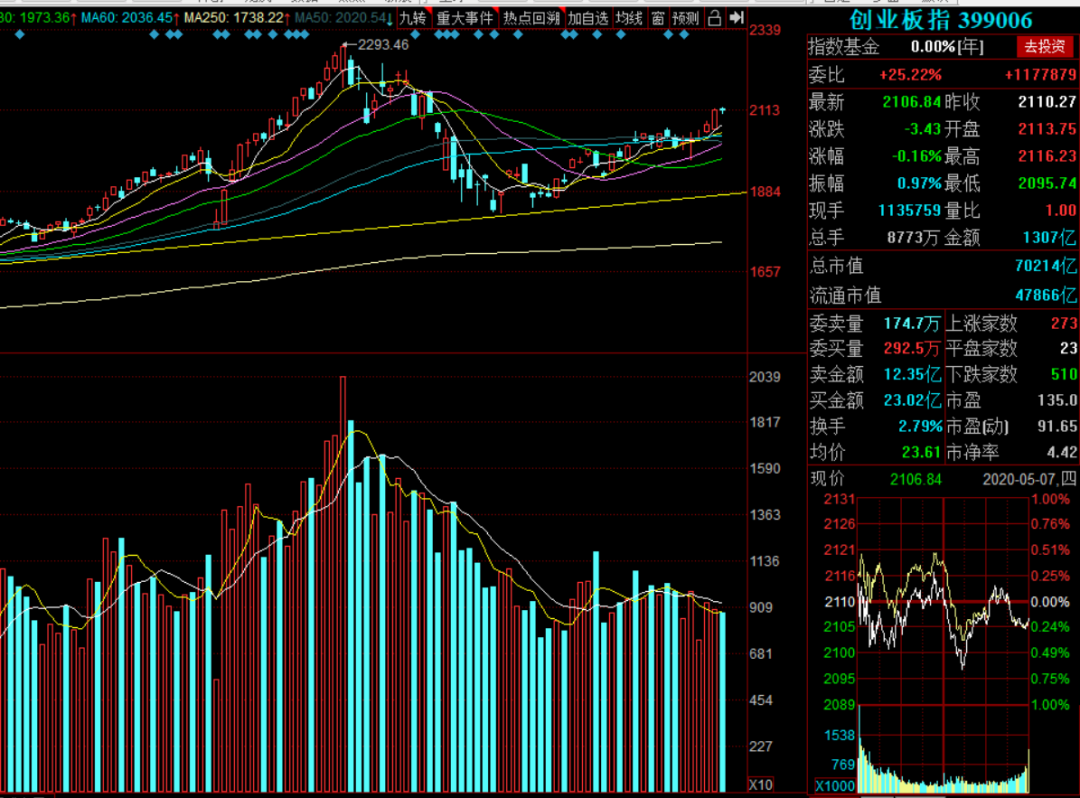This screenshot has height=798, width=1080.
Task: Click the 指数基金 label
Action: (844, 47)
